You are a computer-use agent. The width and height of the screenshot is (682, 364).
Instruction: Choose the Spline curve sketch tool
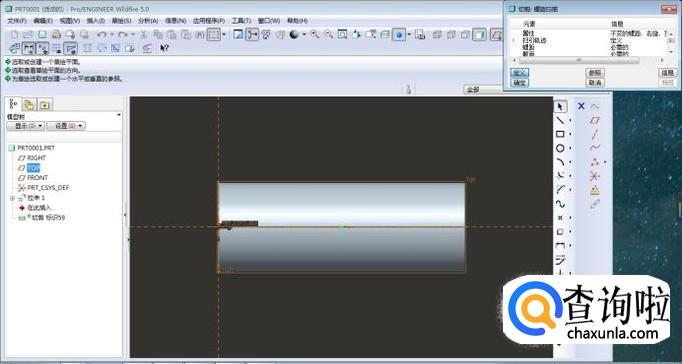pos(560,204)
